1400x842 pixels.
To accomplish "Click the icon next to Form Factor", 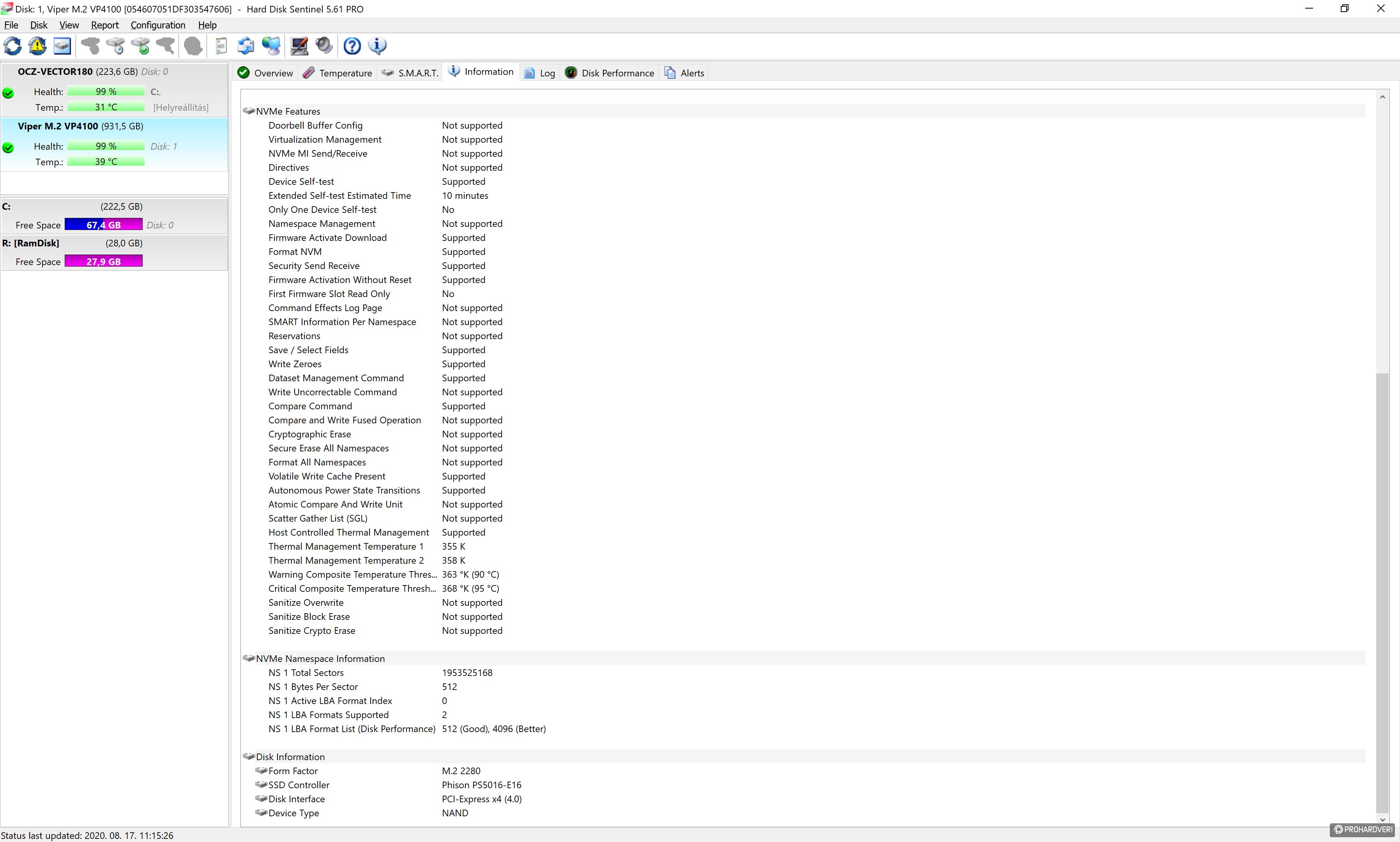I will [x=261, y=771].
